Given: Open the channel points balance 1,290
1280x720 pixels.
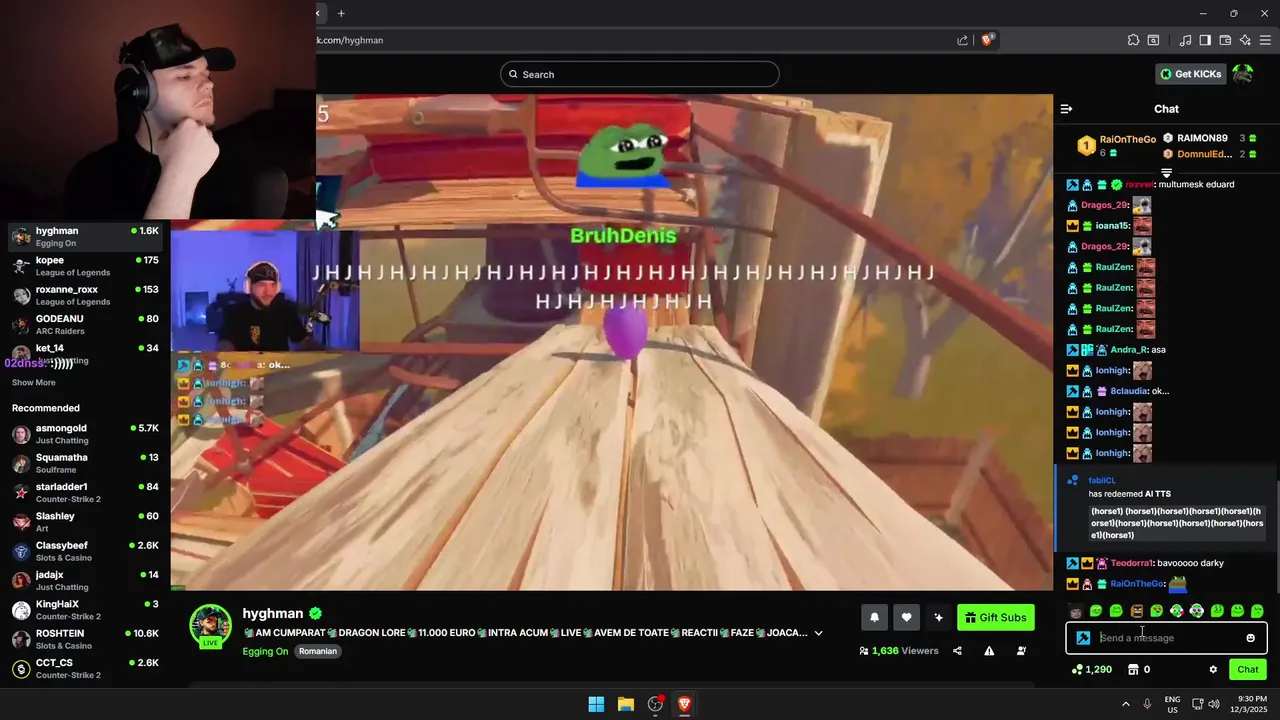Looking at the screenshot, I should pos(1091,669).
